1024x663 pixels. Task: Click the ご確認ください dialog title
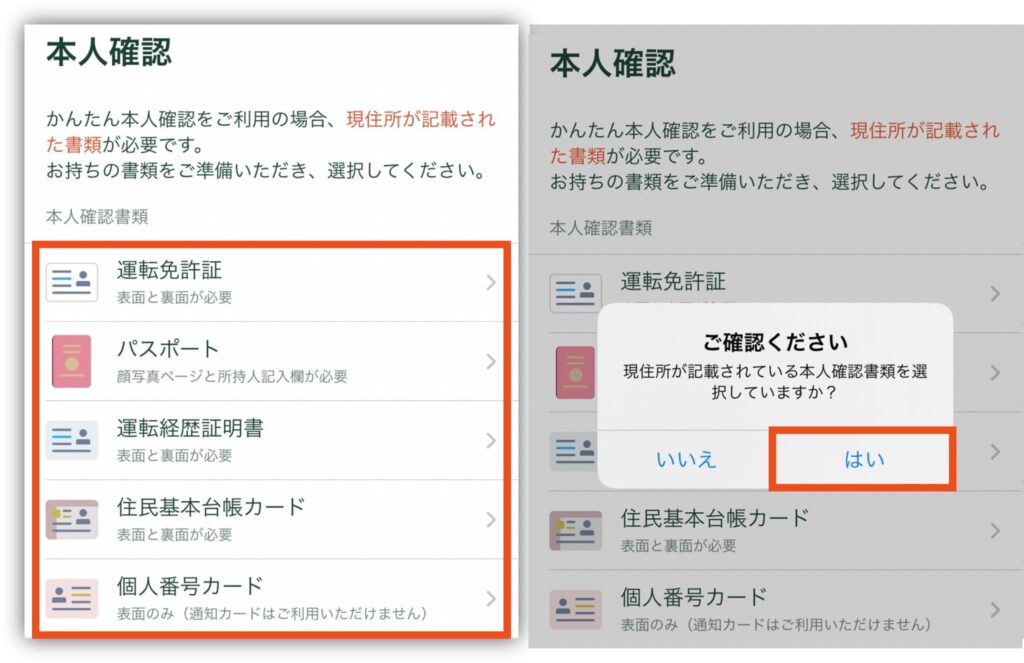pyautogui.click(x=775, y=342)
